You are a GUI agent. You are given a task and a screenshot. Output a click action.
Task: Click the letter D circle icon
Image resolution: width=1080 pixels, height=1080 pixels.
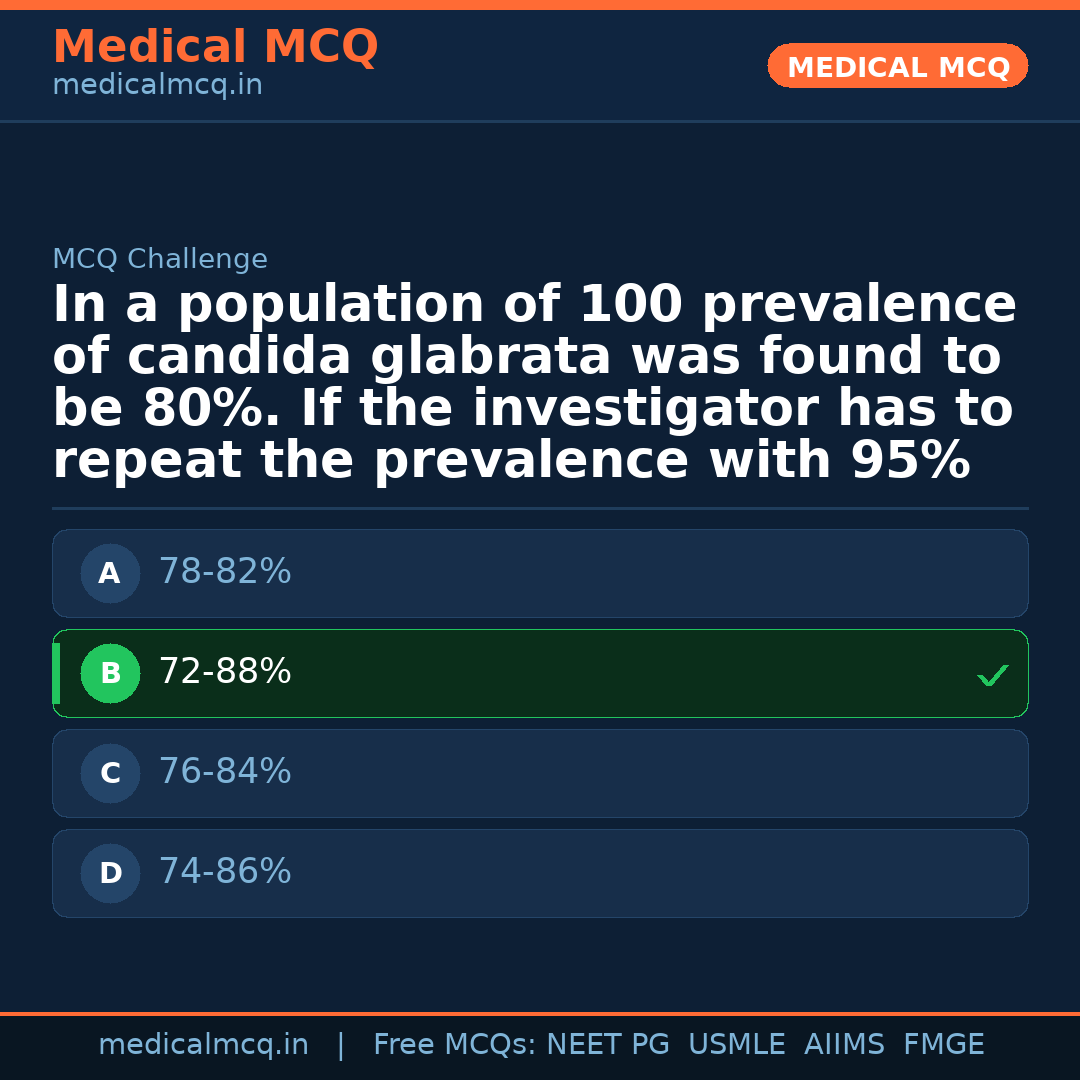tap(110, 874)
